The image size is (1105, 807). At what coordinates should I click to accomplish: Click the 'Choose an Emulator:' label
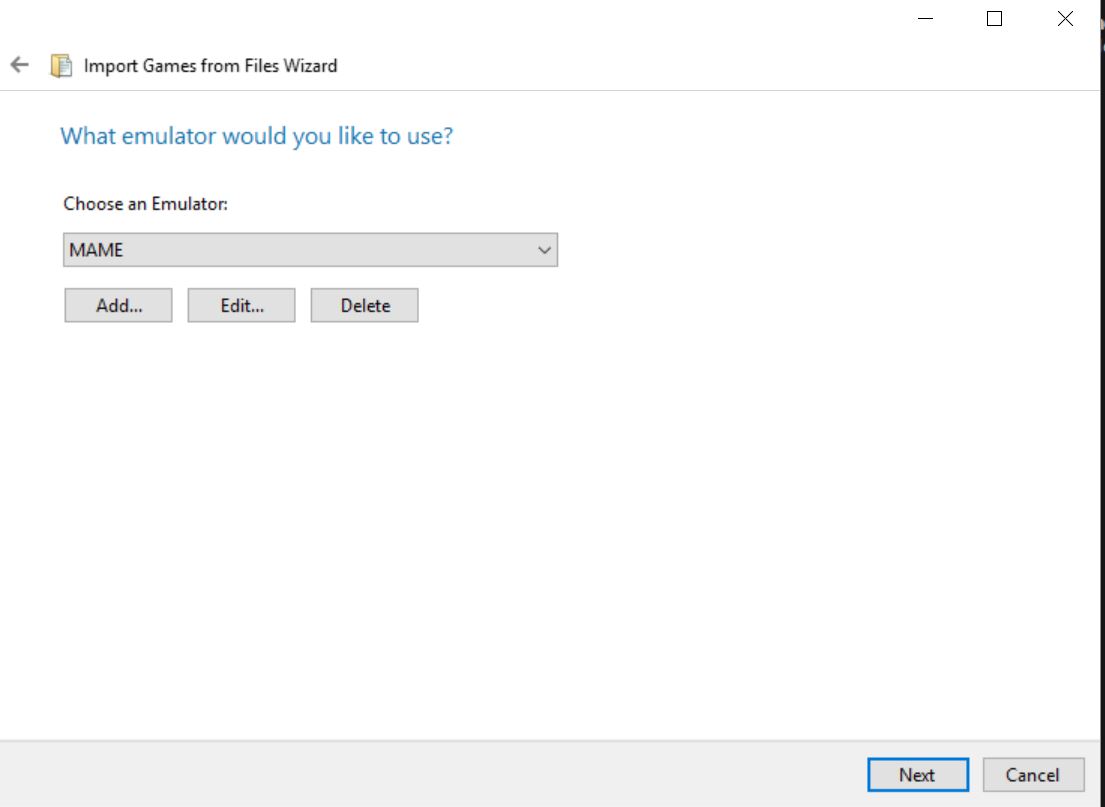coord(145,204)
